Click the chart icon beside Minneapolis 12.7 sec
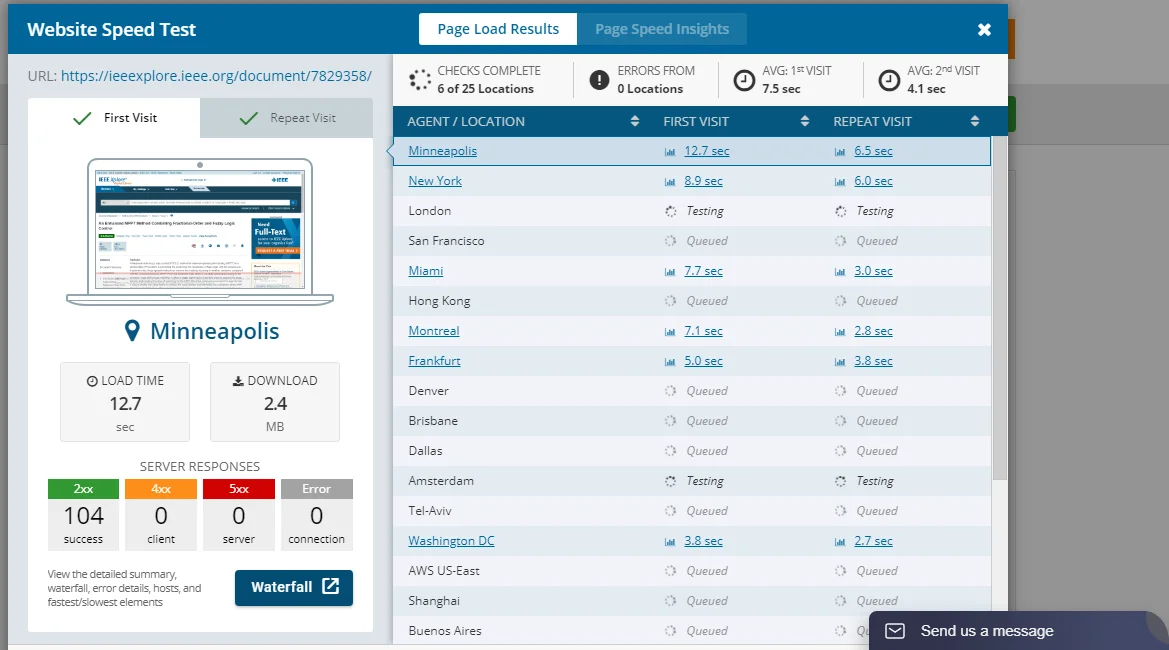This screenshot has width=1169, height=650. click(670, 152)
